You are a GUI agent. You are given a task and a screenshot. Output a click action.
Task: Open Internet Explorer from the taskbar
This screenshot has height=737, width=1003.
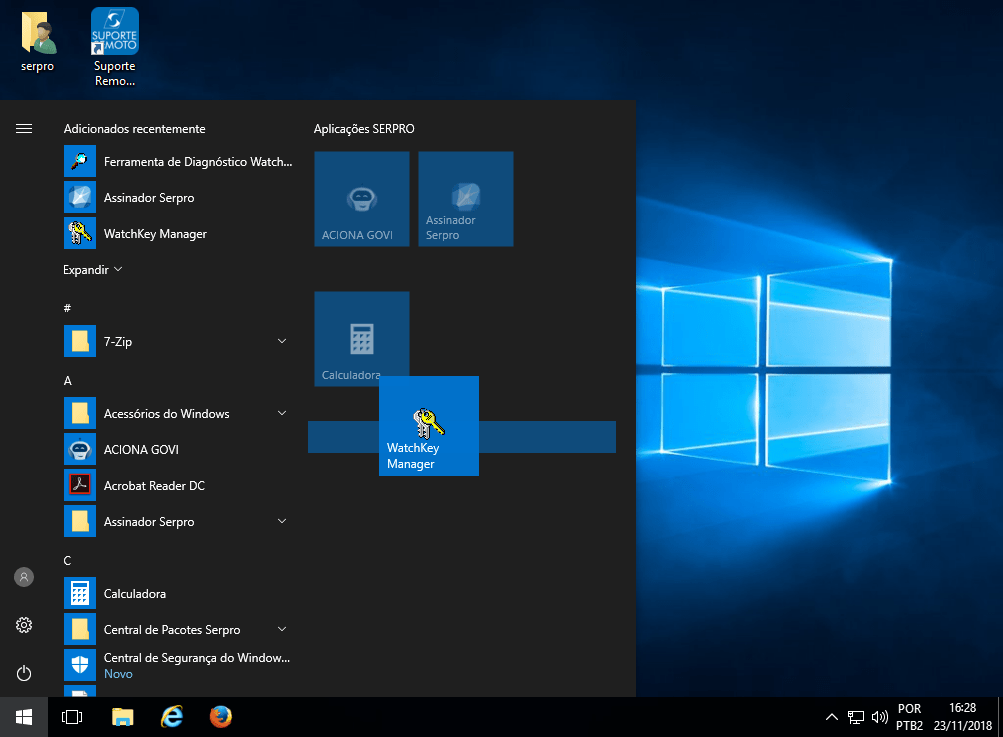(172, 717)
